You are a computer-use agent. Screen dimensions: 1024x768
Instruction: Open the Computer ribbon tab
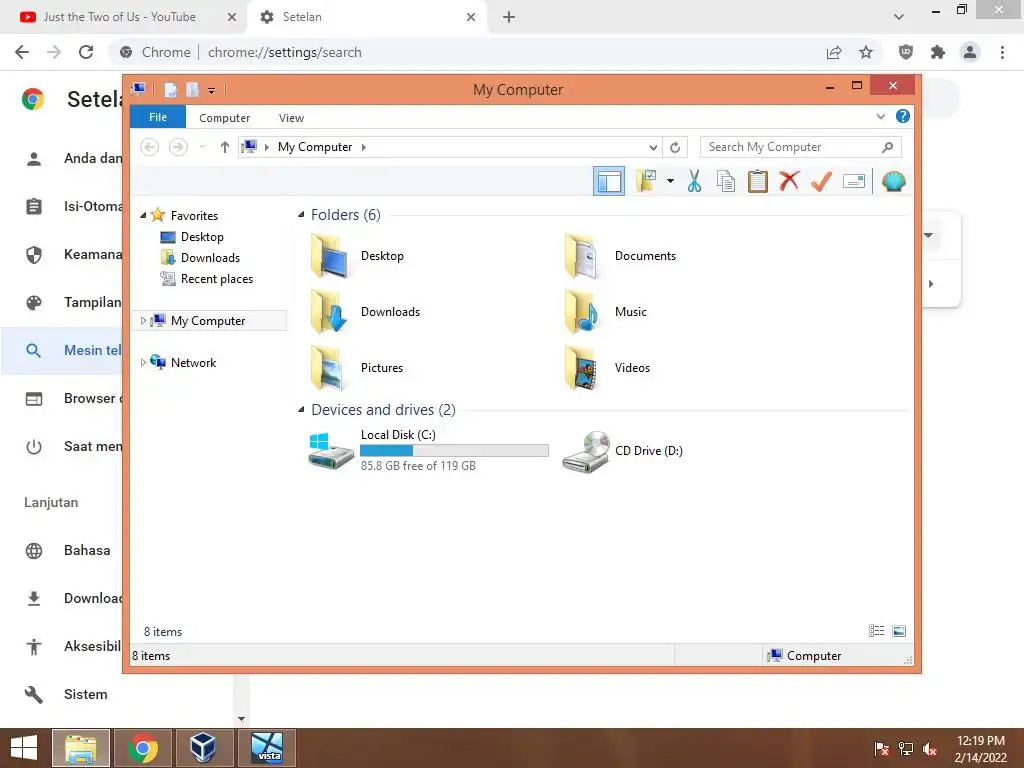pos(225,118)
